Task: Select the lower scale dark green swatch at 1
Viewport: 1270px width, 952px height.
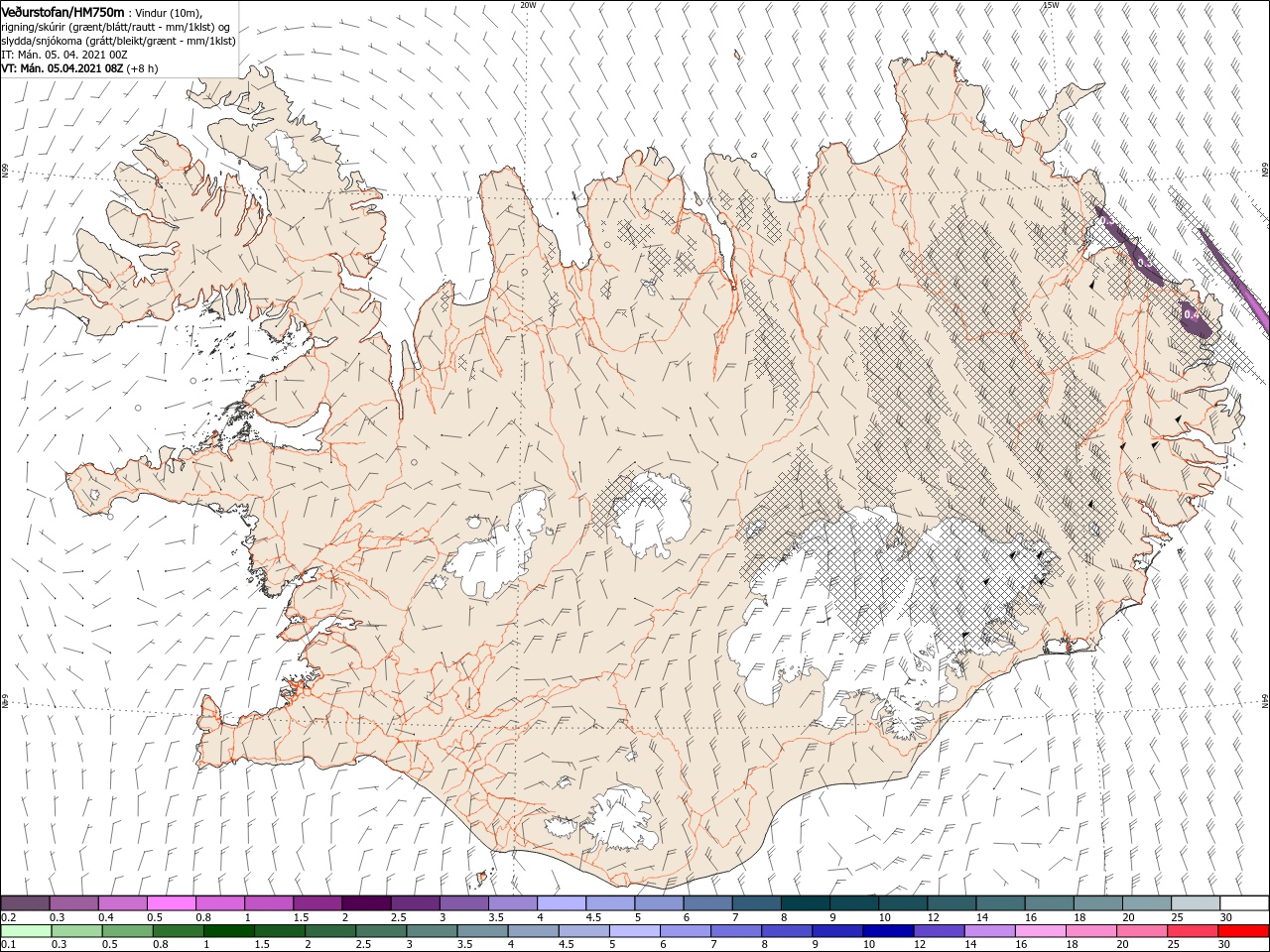Action: click(228, 931)
